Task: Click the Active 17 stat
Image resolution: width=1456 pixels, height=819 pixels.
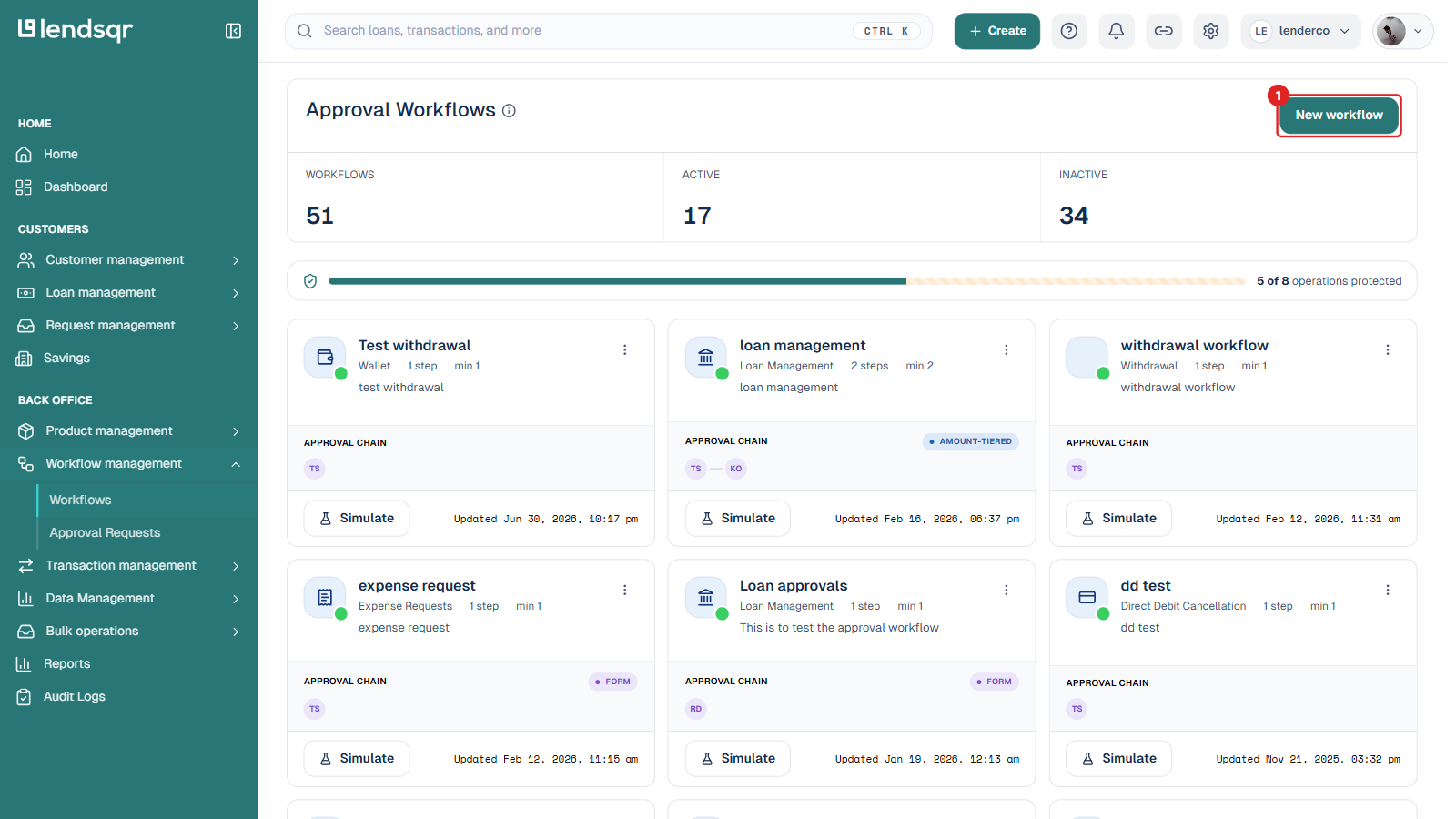Action: click(852, 197)
